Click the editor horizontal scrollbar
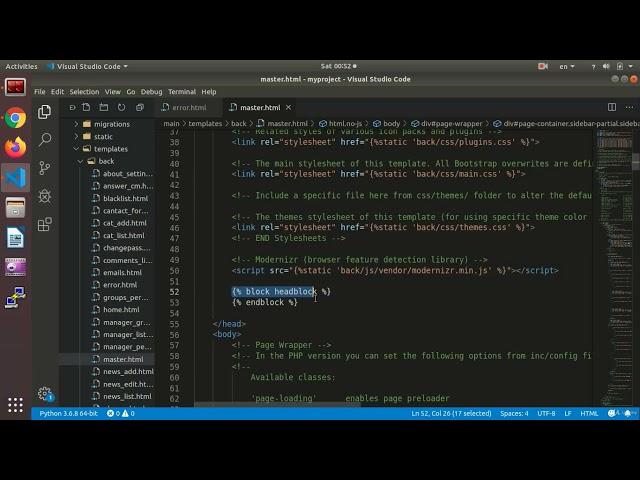 [x=277, y=405]
